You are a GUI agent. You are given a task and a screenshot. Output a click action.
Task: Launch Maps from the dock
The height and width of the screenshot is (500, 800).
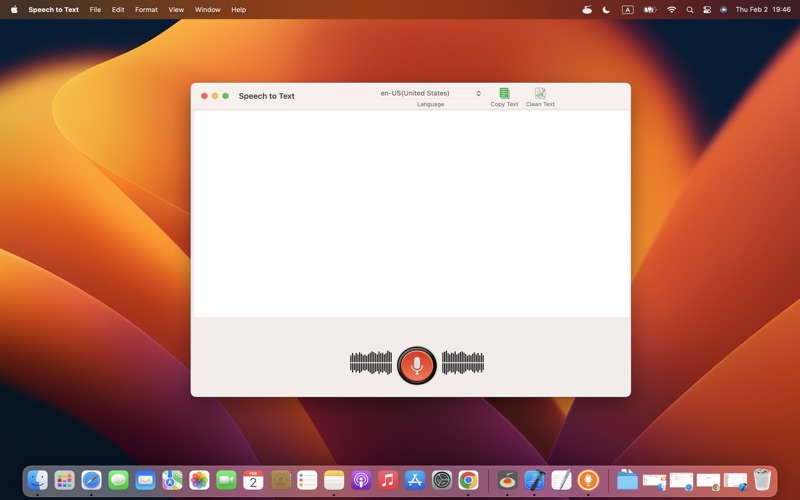pos(172,480)
